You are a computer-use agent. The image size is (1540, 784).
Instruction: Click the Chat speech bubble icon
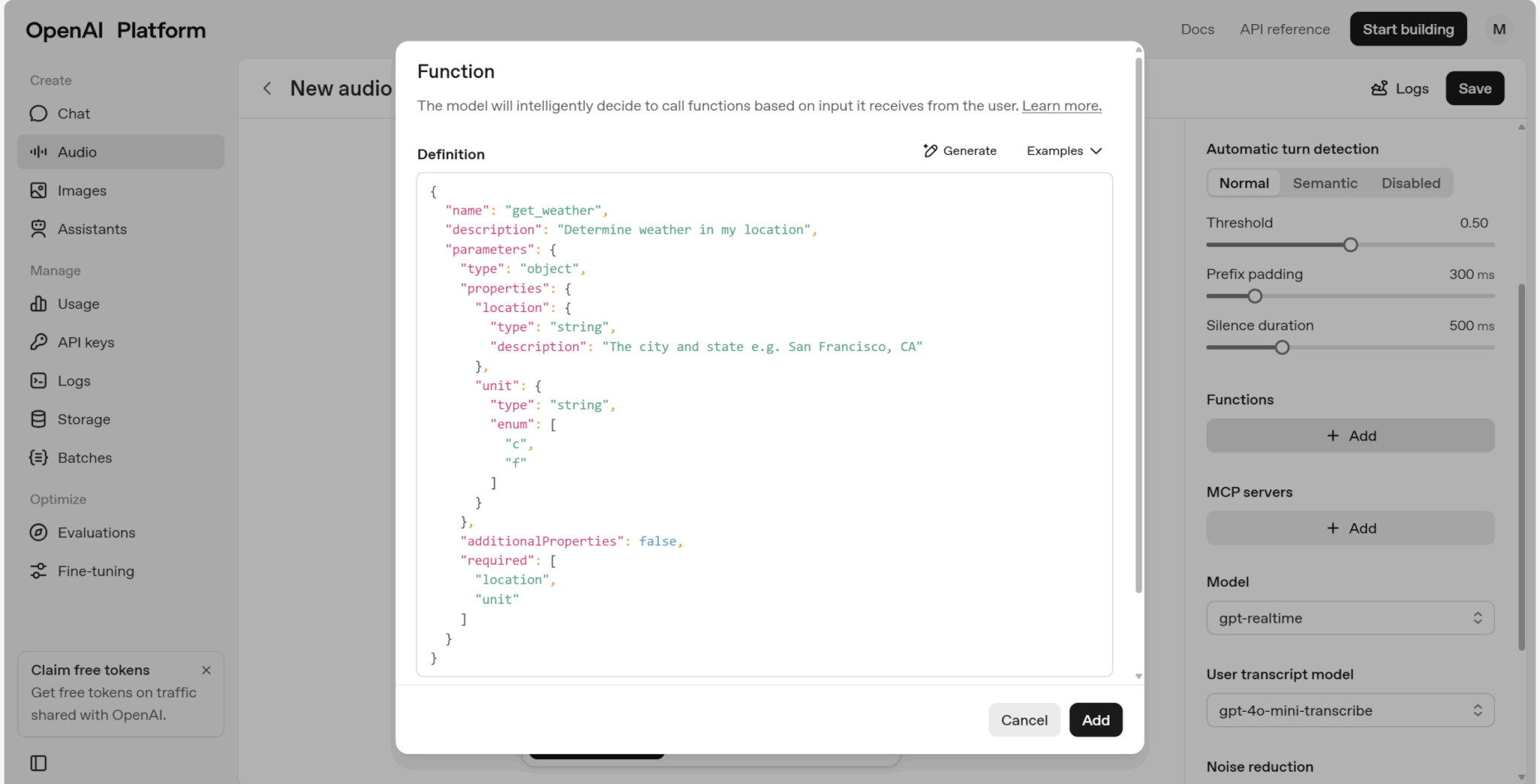(x=38, y=114)
